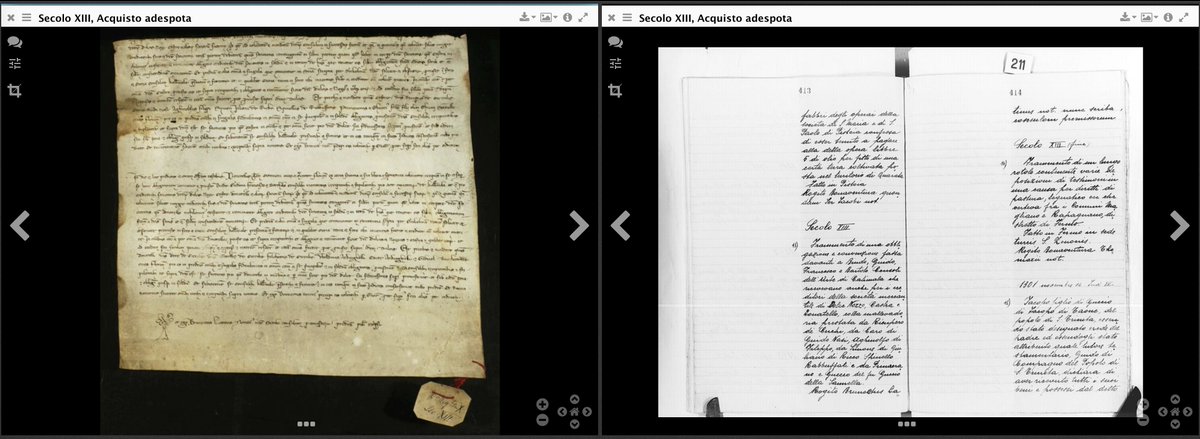Open the hamburger menu in right window
The image size is (1200, 439).
coord(627,18)
